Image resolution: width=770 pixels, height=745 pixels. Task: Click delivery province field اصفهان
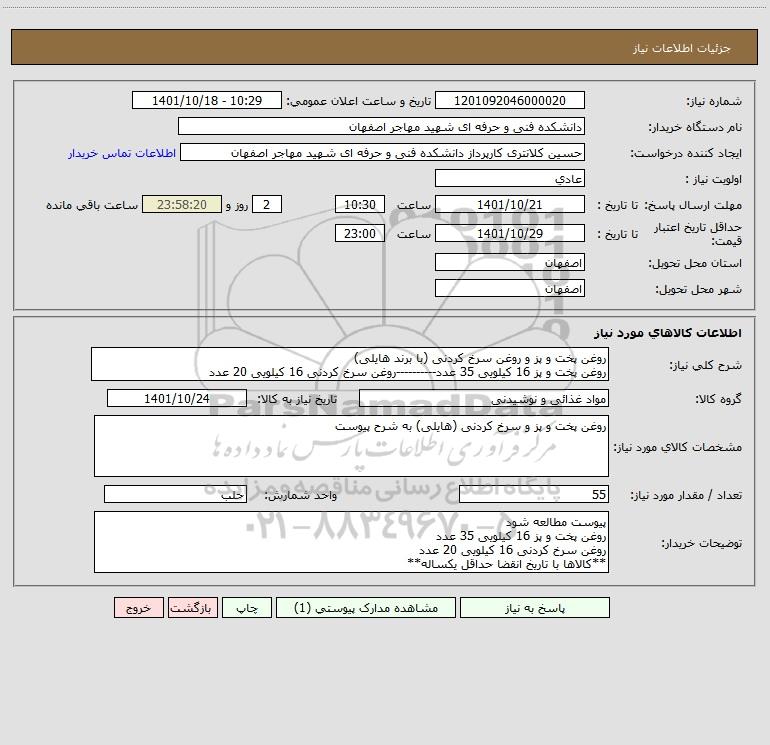pos(510,262)
